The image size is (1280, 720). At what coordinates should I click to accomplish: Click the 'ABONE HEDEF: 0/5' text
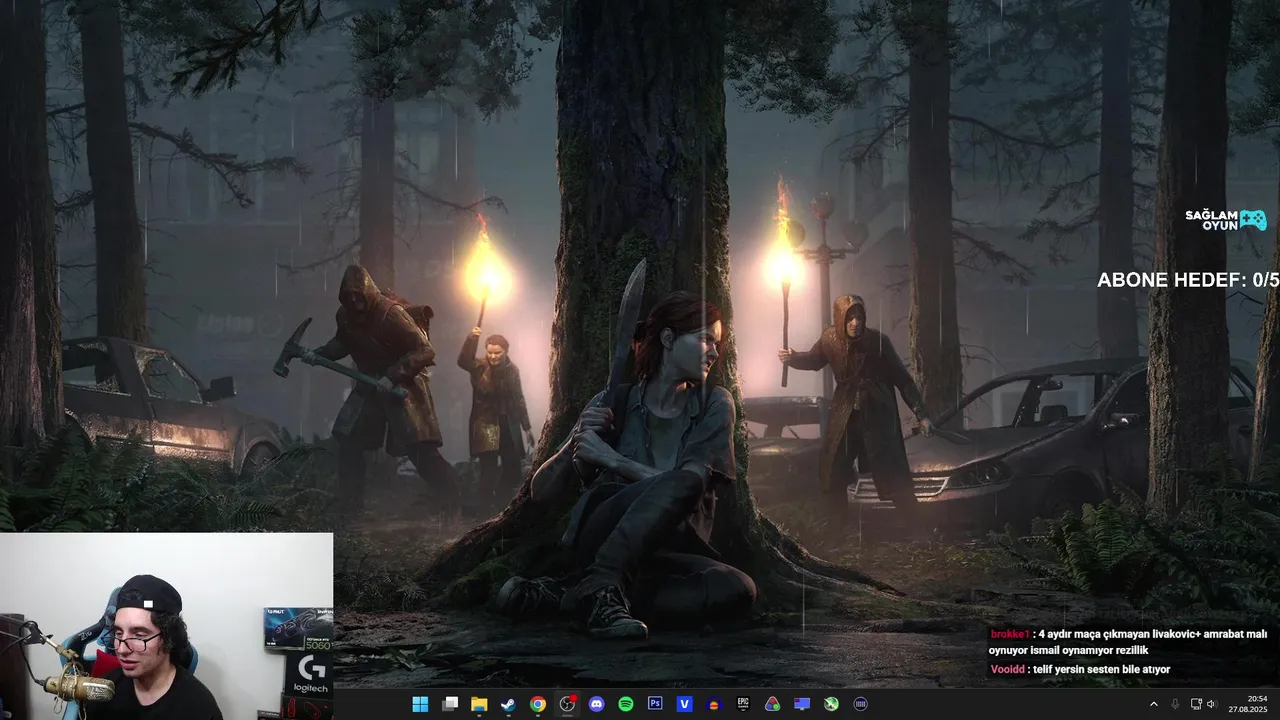[1188, 280]
